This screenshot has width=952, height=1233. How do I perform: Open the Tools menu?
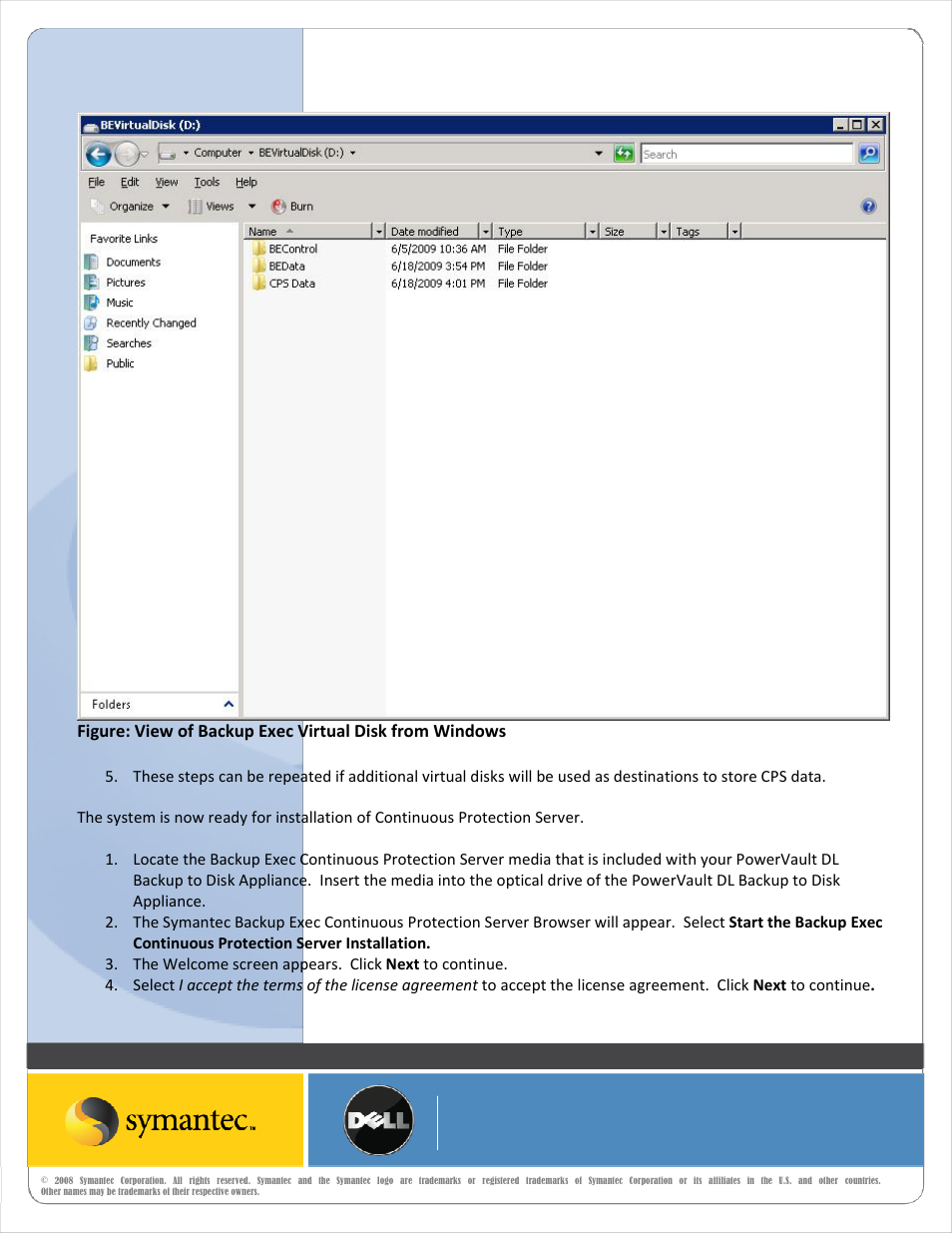click(207, 182)
